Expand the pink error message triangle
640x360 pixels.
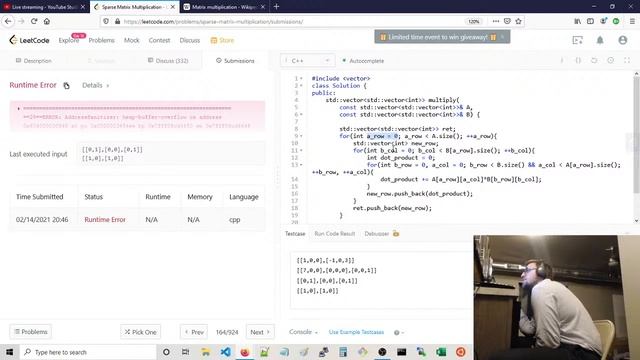[18, 109]
